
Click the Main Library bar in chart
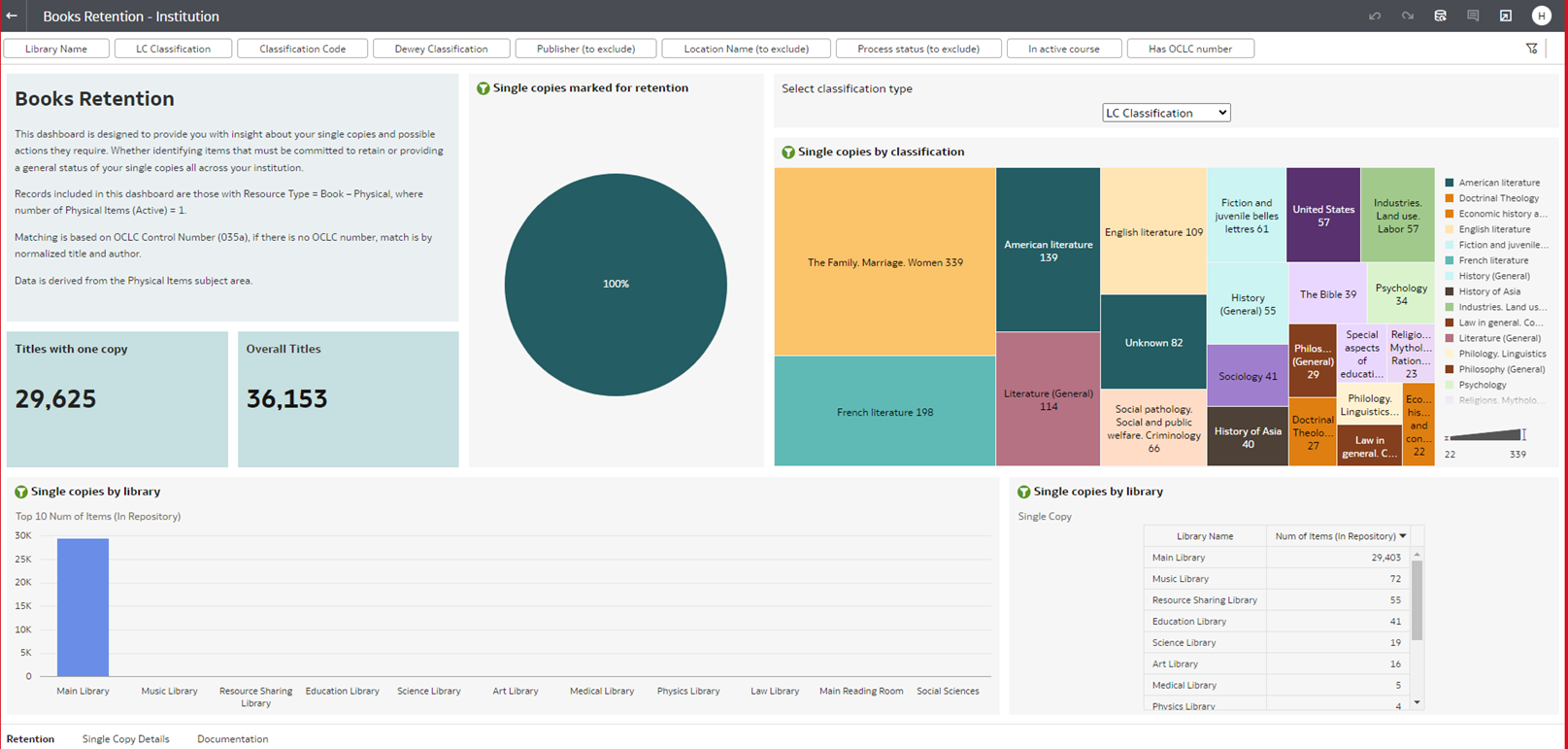(x=83, y=607)
